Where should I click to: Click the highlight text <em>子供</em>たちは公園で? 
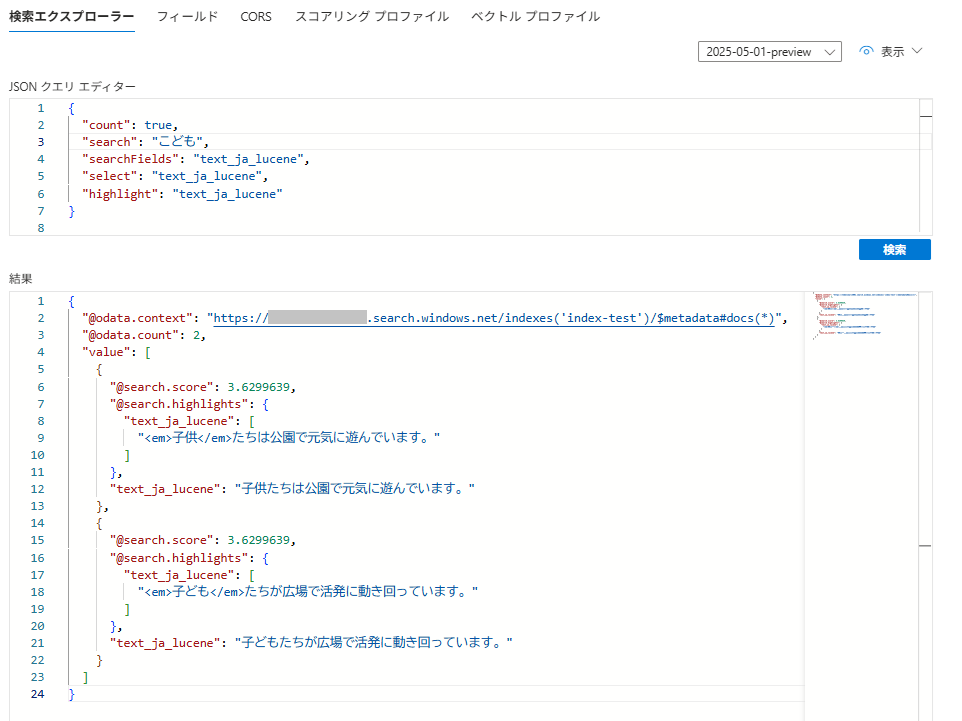coord(288,438)
